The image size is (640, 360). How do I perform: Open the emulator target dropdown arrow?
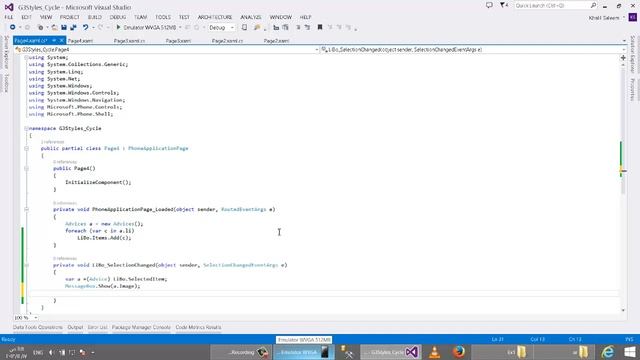click(x=180, y=27)
